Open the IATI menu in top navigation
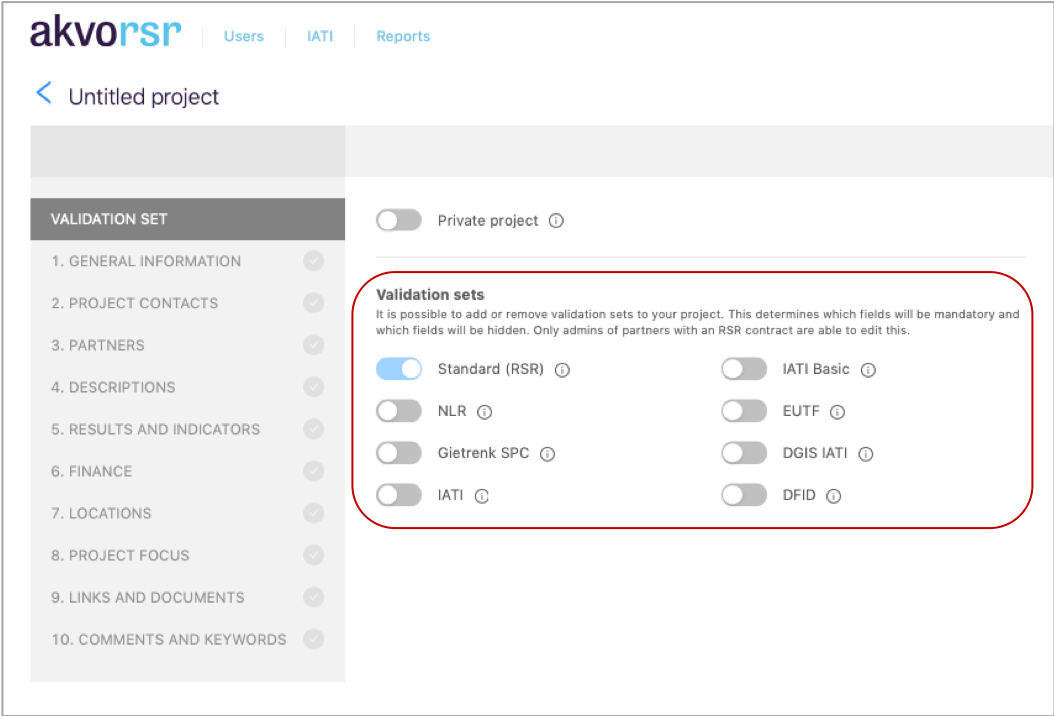The width and height of the screenshot is (1054, 716). [x=320, y=36]
